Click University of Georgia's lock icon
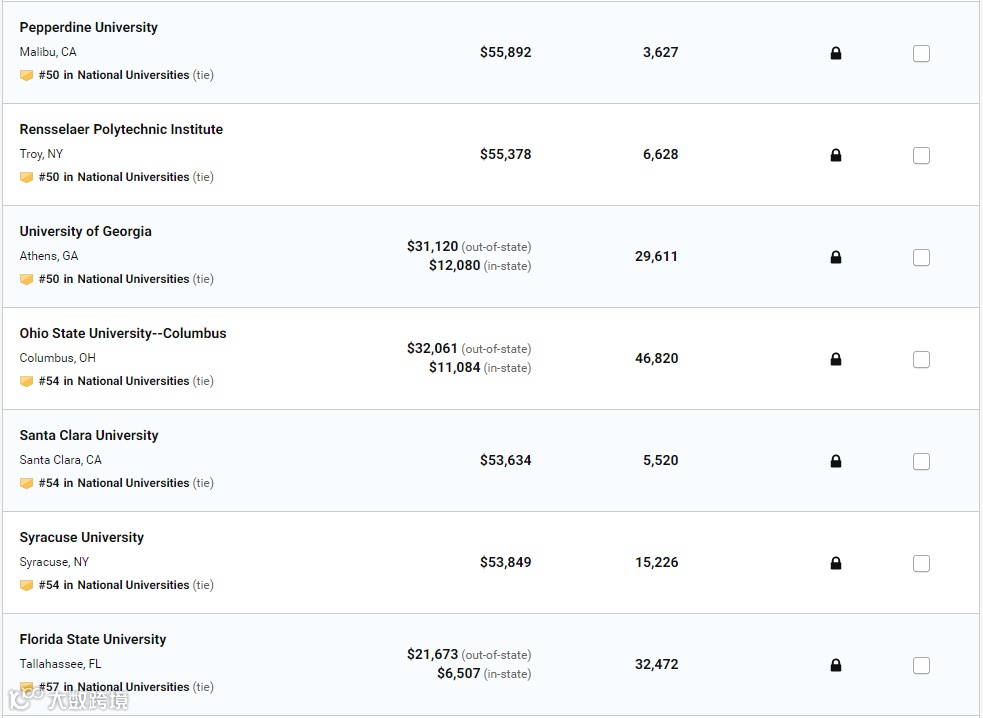Viewport: 983px width, 718px height. point(836,257)
